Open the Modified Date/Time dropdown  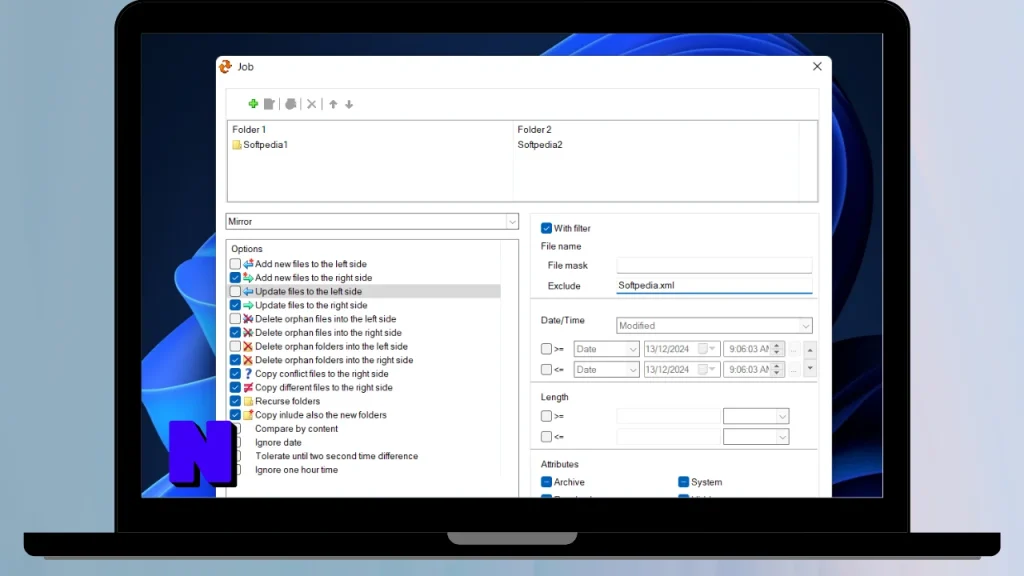805,325
